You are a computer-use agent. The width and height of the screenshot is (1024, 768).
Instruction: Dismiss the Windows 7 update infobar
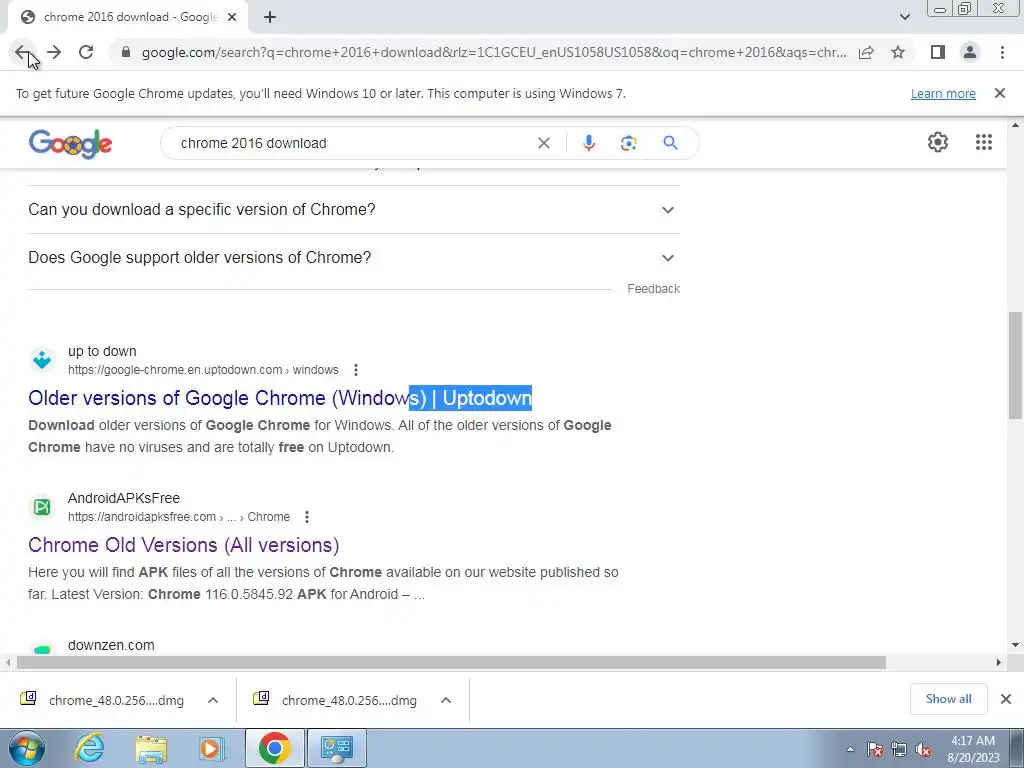[x=1000, y=93]
